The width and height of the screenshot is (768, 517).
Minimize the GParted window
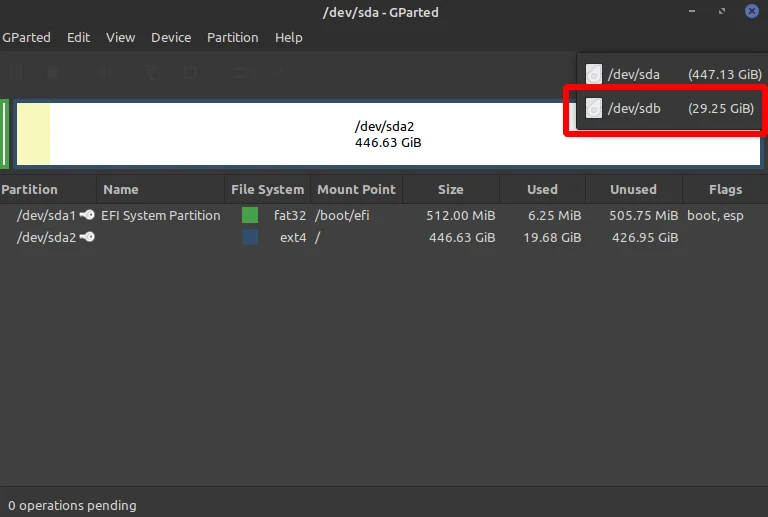tap(692, 11)
